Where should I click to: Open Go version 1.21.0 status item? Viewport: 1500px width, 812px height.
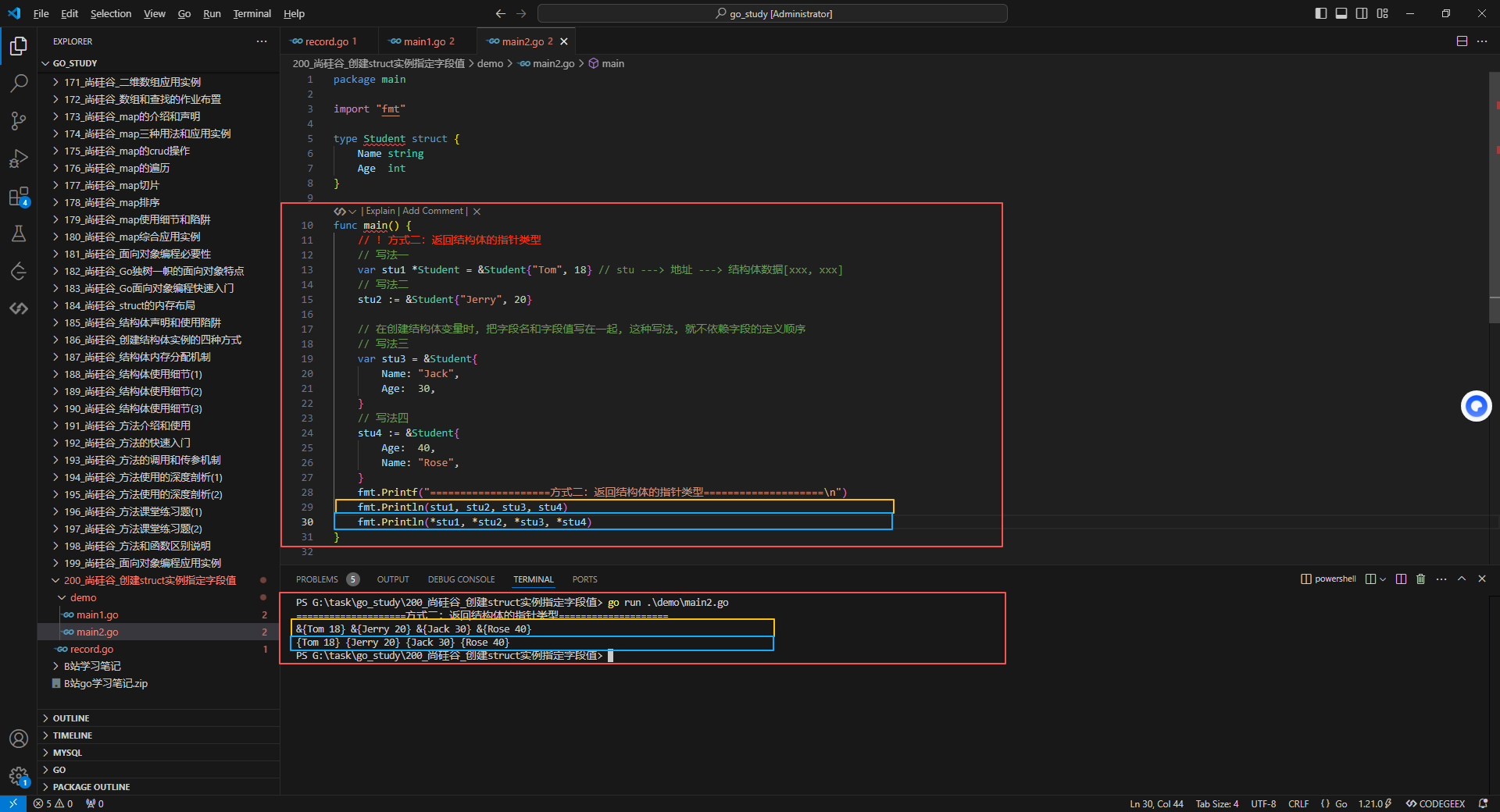(x=1375, y=803)
